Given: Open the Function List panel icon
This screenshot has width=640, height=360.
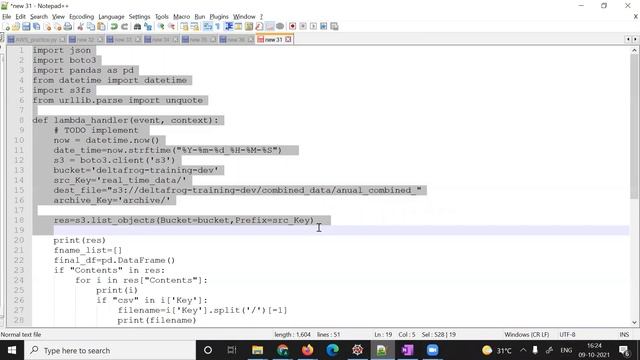Looking at the screenshot, I should tap(259, 27).
